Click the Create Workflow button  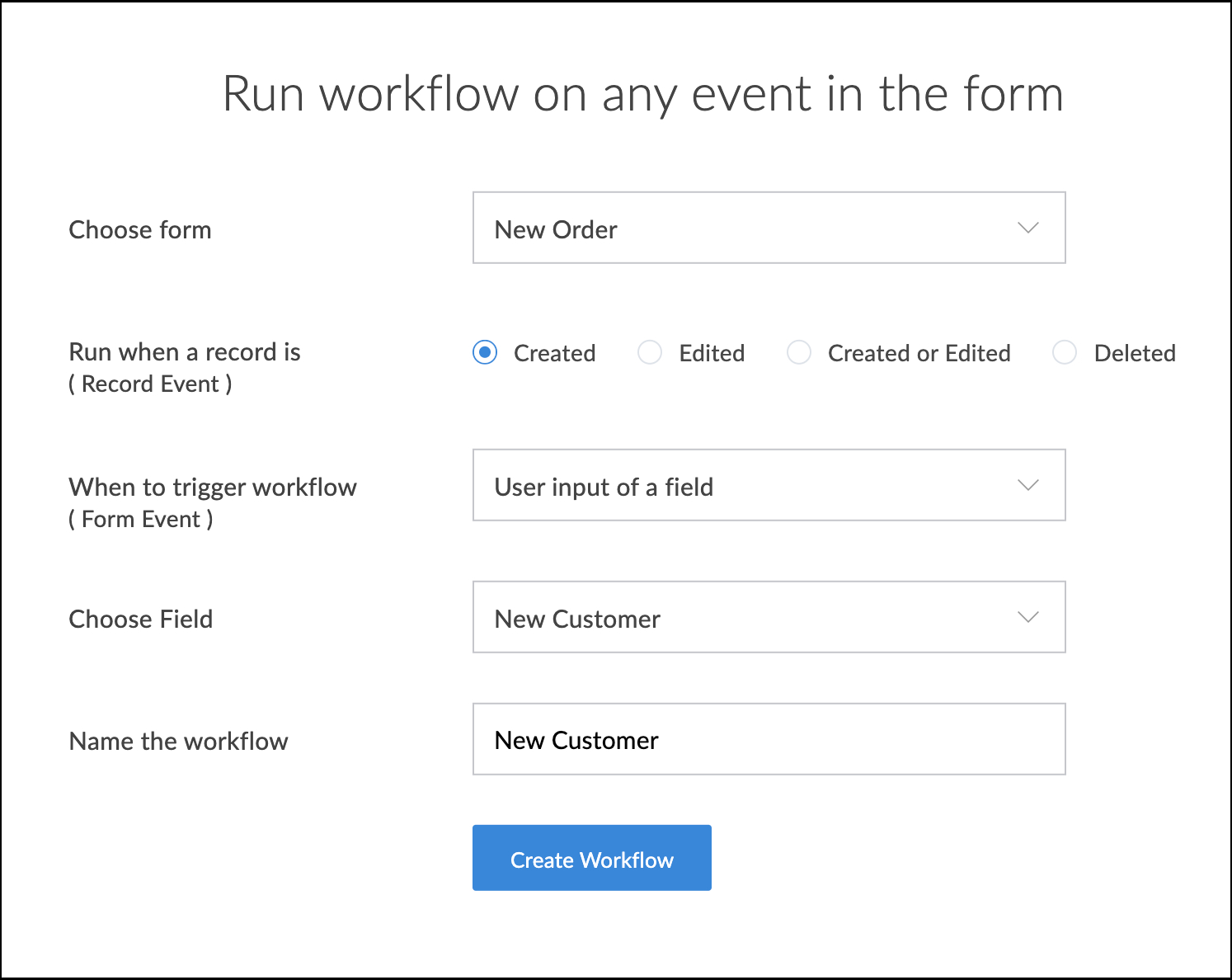point(591,858)
